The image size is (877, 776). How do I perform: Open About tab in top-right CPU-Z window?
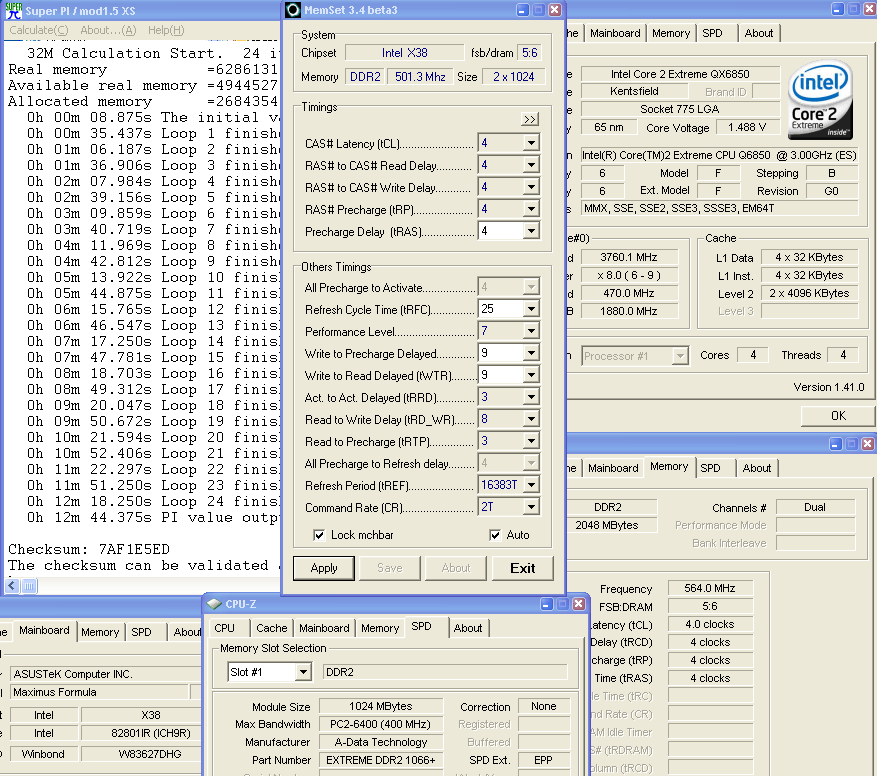pos(758,33)
